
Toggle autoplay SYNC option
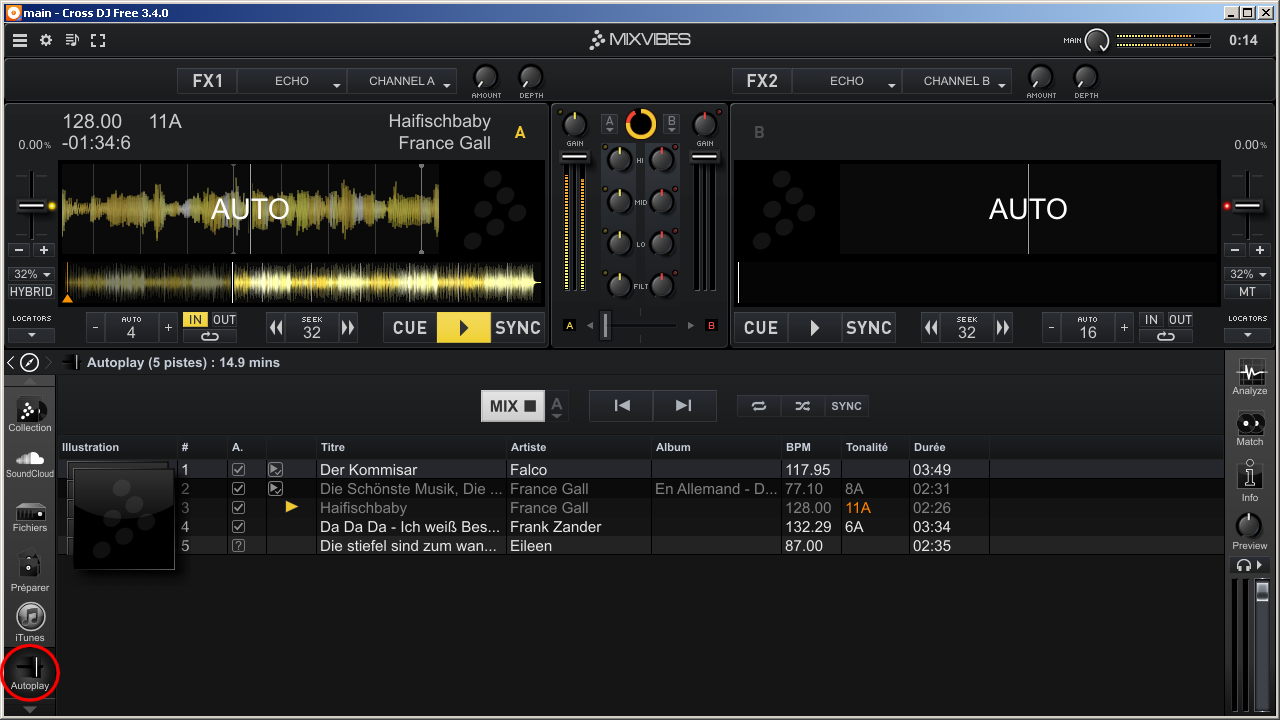846,406
